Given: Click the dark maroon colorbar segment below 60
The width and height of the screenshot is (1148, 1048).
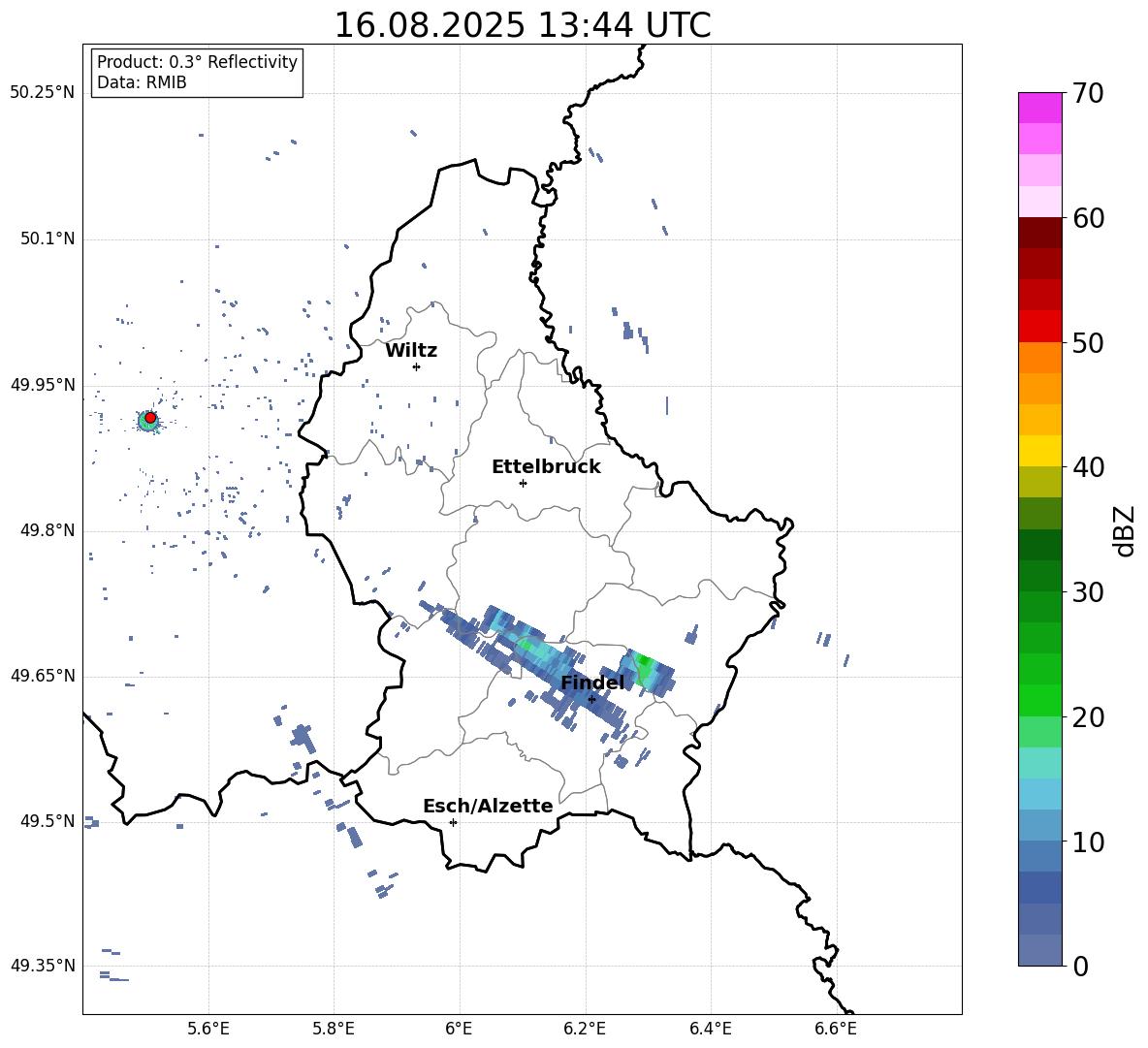Looking at the screenshot, I should tap(1039, 233).
